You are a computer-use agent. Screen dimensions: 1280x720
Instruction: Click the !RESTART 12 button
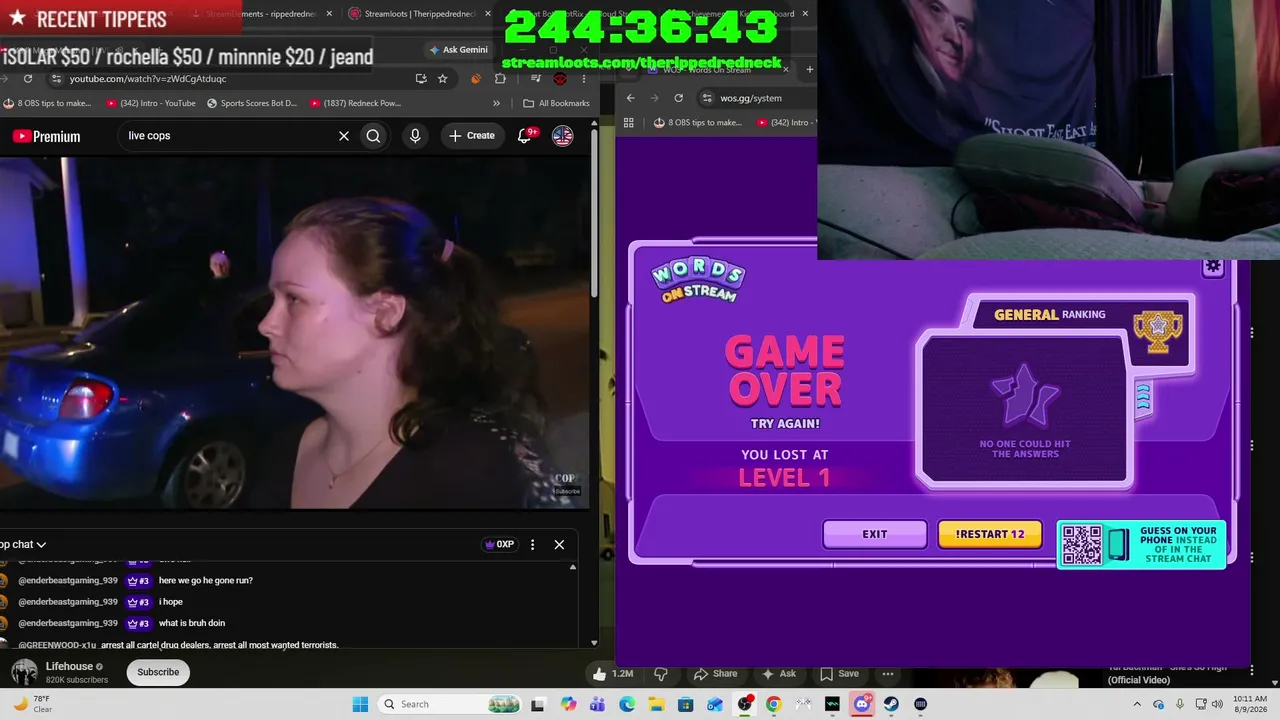point(990,535)
